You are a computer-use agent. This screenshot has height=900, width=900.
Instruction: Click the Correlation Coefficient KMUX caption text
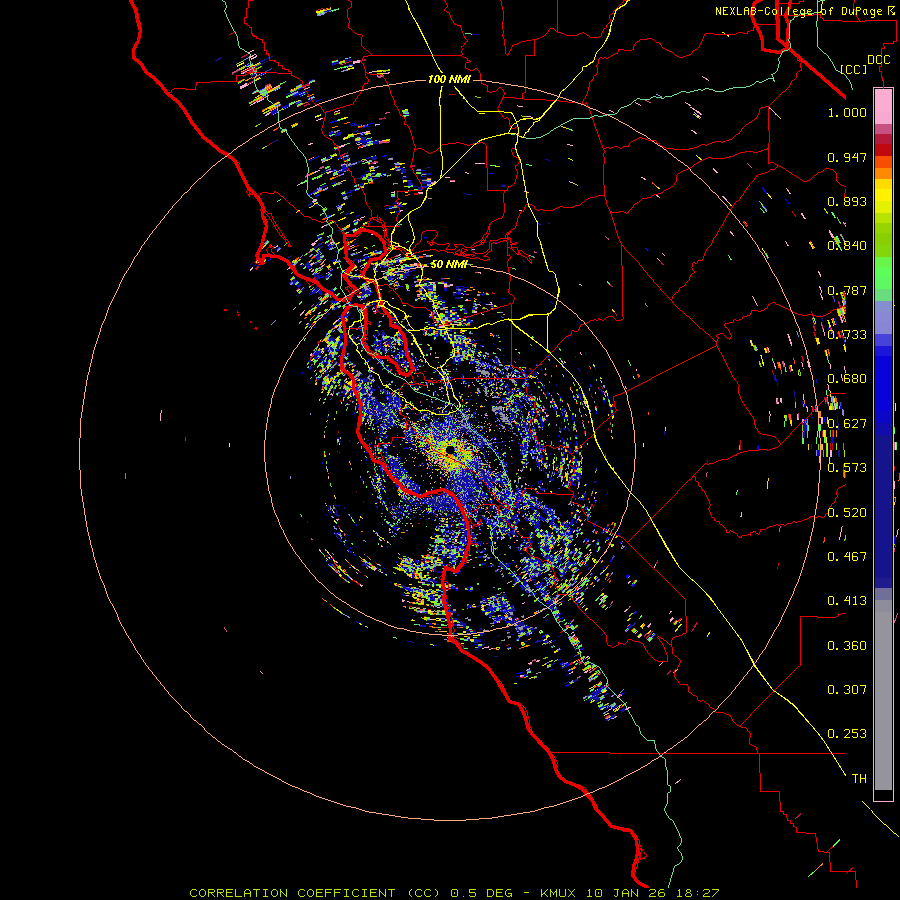pos(454,893)
